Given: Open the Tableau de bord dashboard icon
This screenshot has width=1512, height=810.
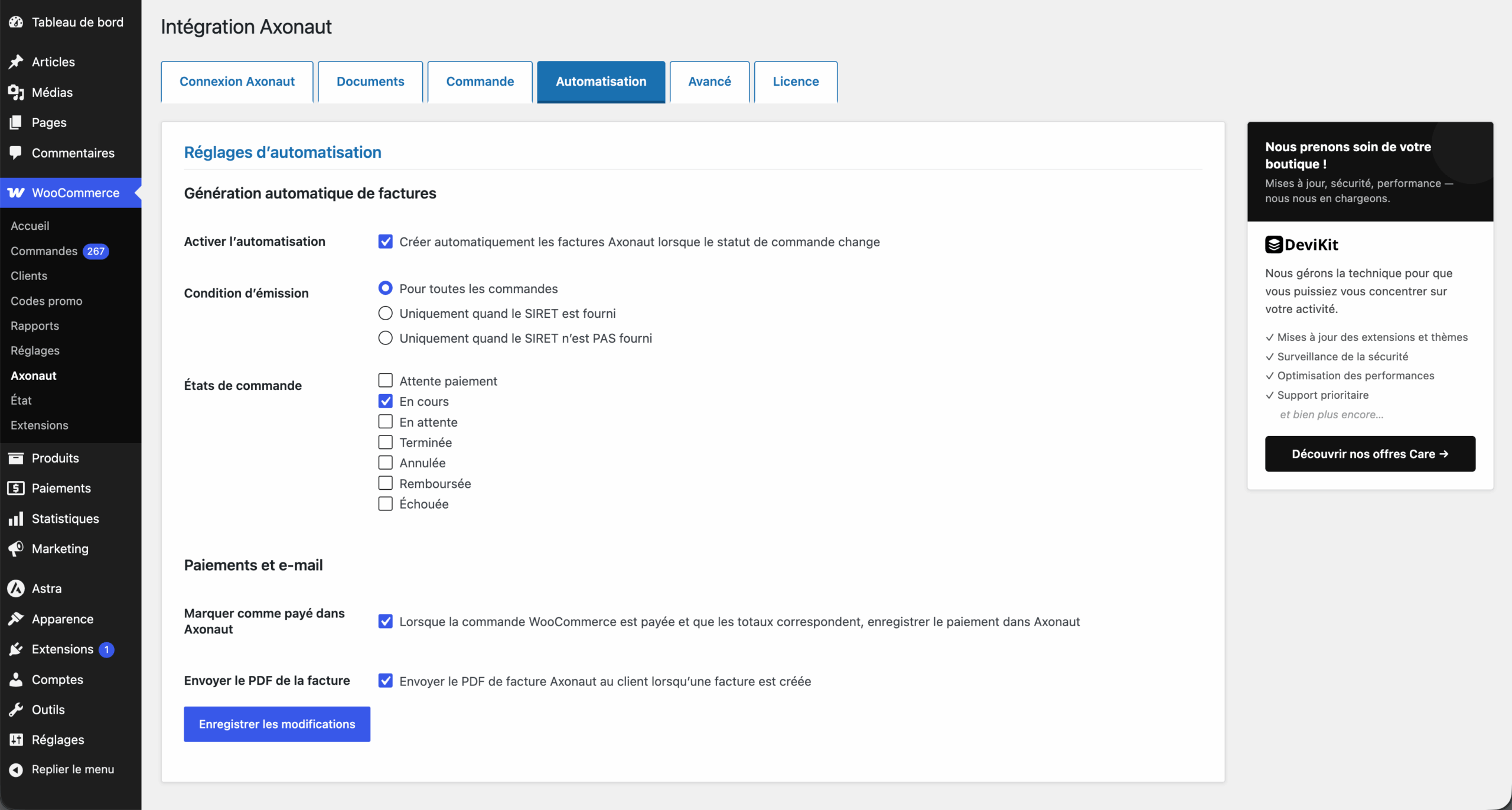Looking at the screenshot, I should [16, 22].
